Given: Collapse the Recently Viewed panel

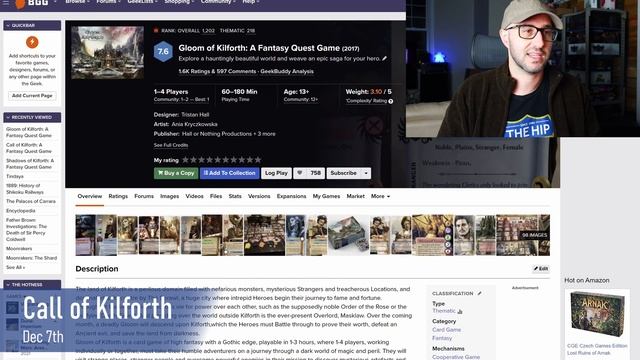Looking at the screenshot, I should (x=8, y=117).
